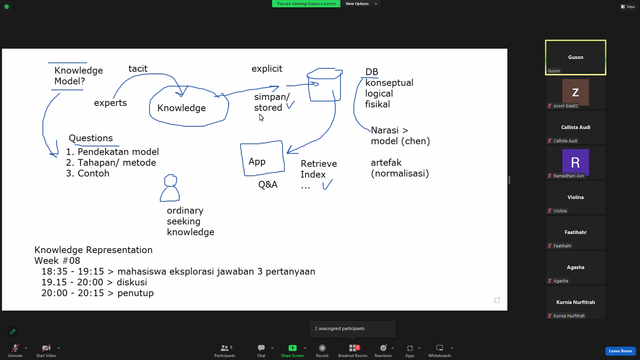The width and height of the screenshot is (640, 360).
Task: Click the 'Knowledge Representation' heading text
Action: coord(93,250)
